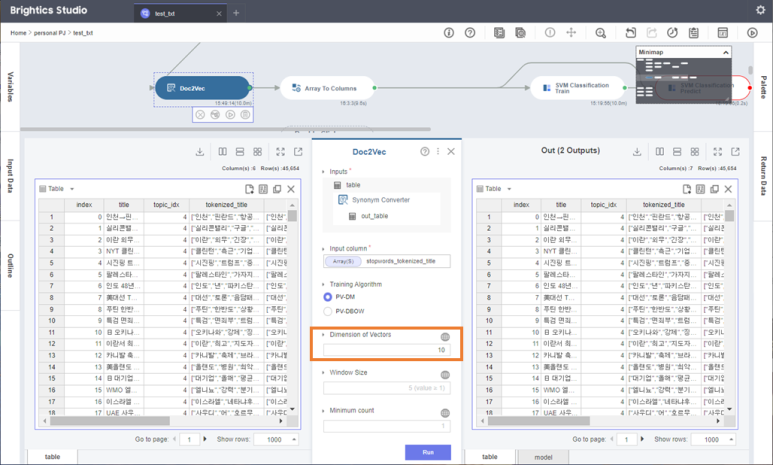Image resolution: width=773 pixels, height=465 pixels.
Task: Open personal PJ in breadcrumb
Action: coord(49,33)
